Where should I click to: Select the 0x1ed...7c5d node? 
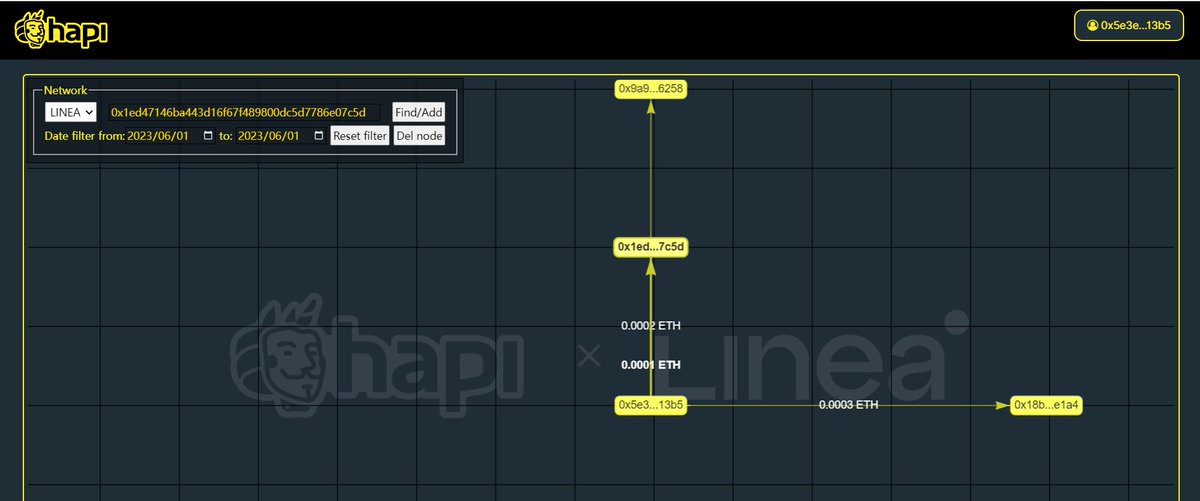651,246
